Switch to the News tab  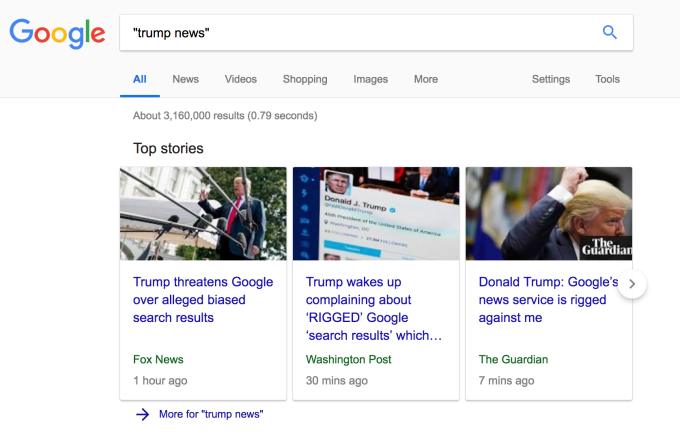coord(185,79)
